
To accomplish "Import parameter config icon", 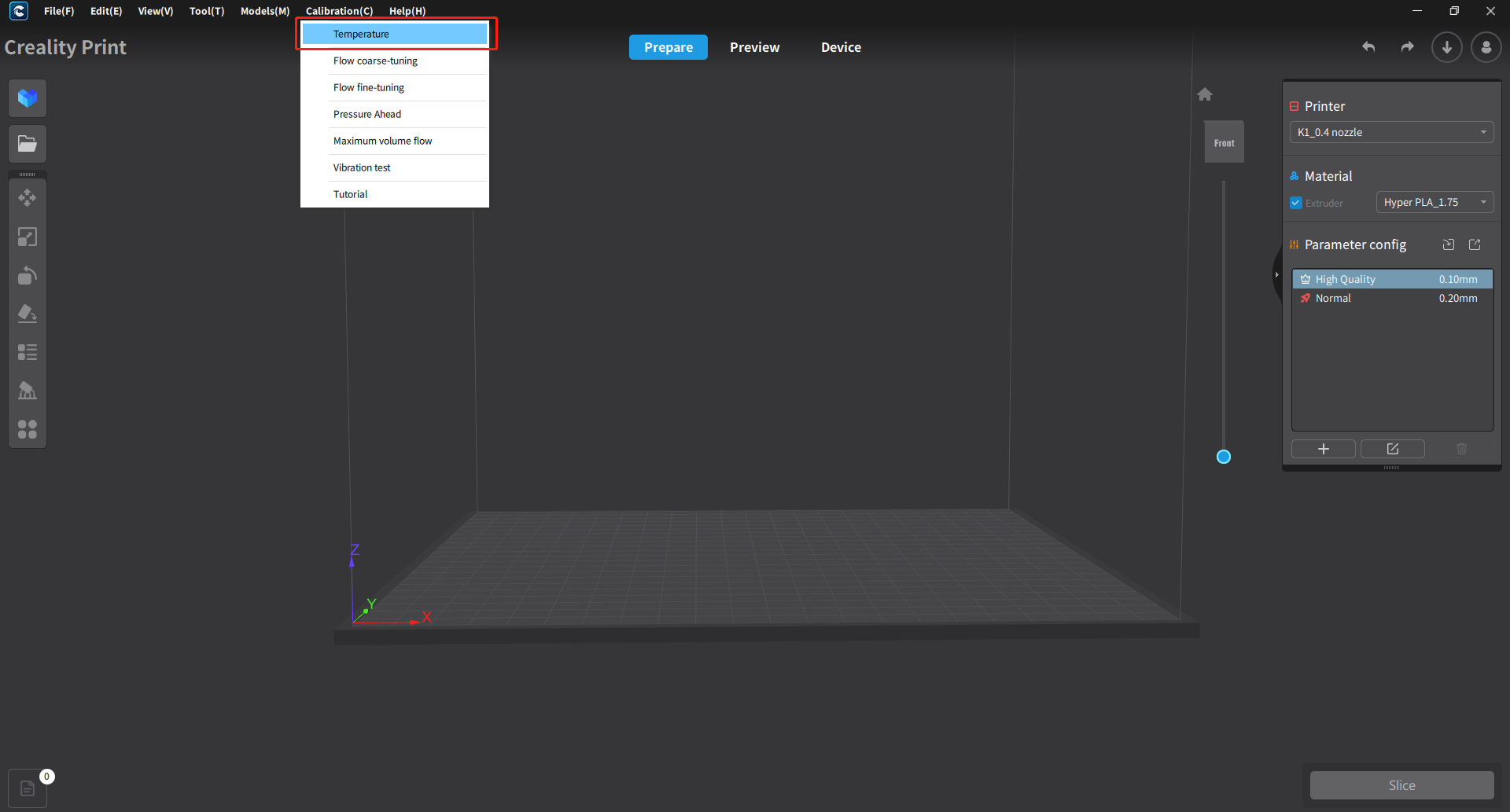I will click(x=1449, y=244).
